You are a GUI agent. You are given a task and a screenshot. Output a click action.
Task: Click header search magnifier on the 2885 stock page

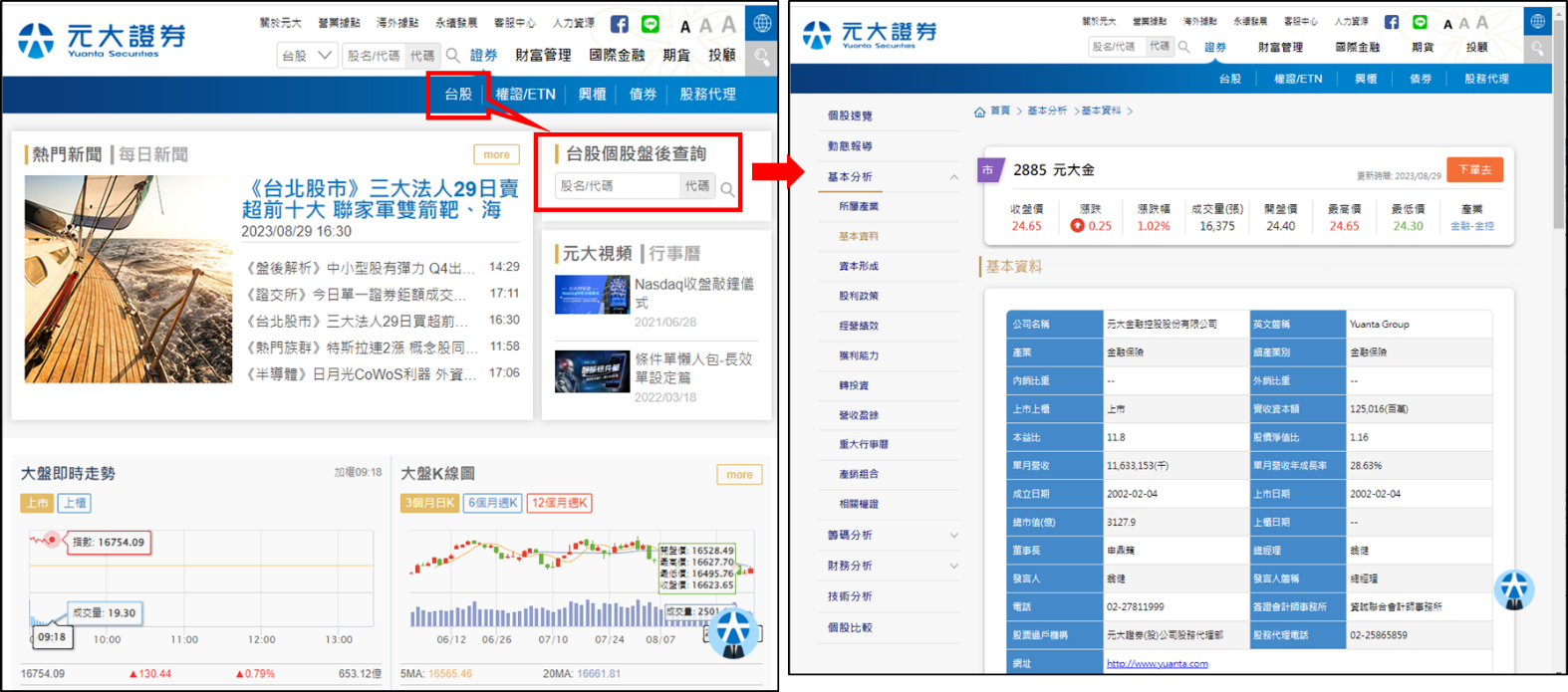[x=1183, y=47]
